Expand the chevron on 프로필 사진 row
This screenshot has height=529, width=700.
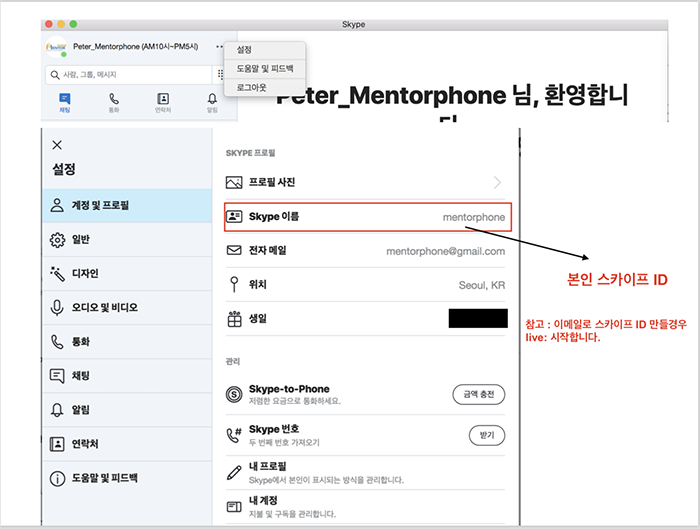click(x=497, y=182)
